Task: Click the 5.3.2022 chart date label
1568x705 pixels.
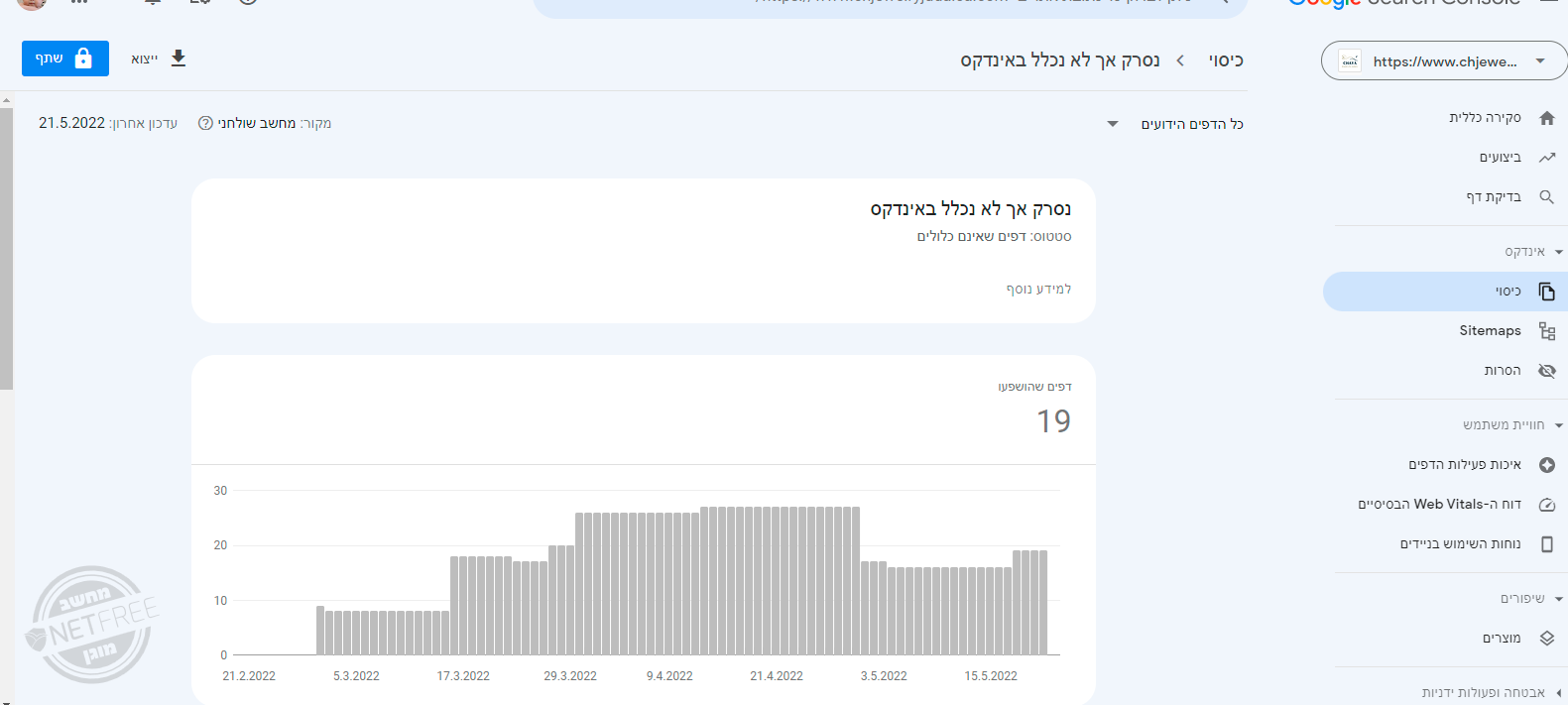Action: tap(356, 676)
